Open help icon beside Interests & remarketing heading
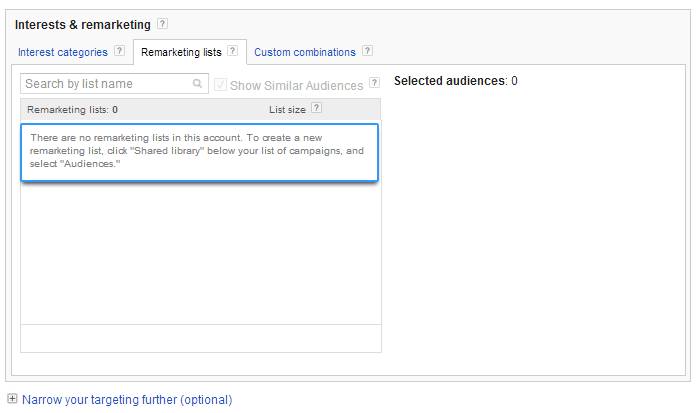 point(163,24)
